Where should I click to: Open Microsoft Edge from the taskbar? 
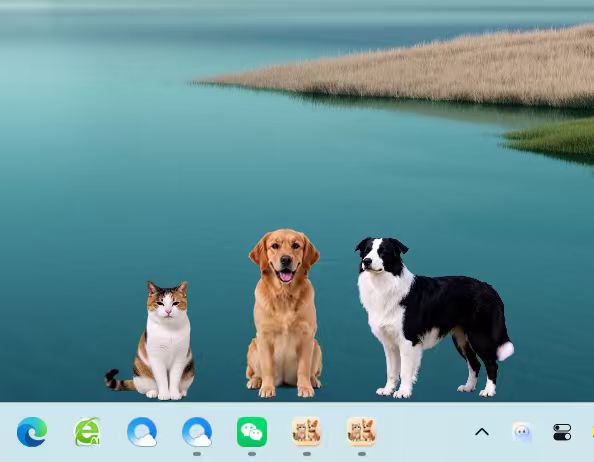pos(32,432)
